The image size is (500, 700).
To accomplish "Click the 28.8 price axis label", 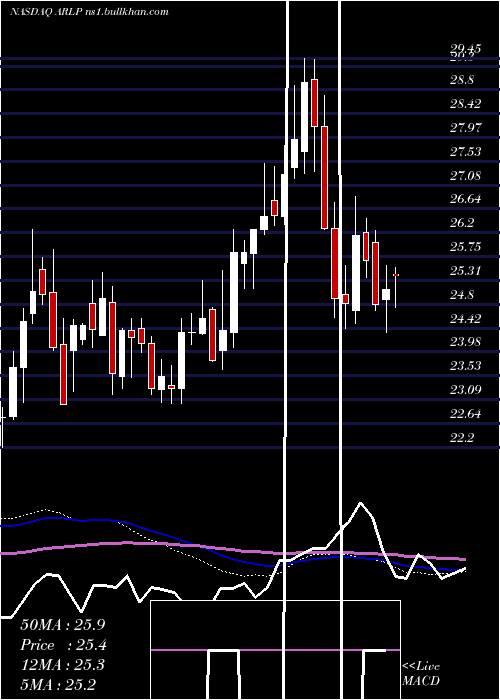I will tap(462, 80).
